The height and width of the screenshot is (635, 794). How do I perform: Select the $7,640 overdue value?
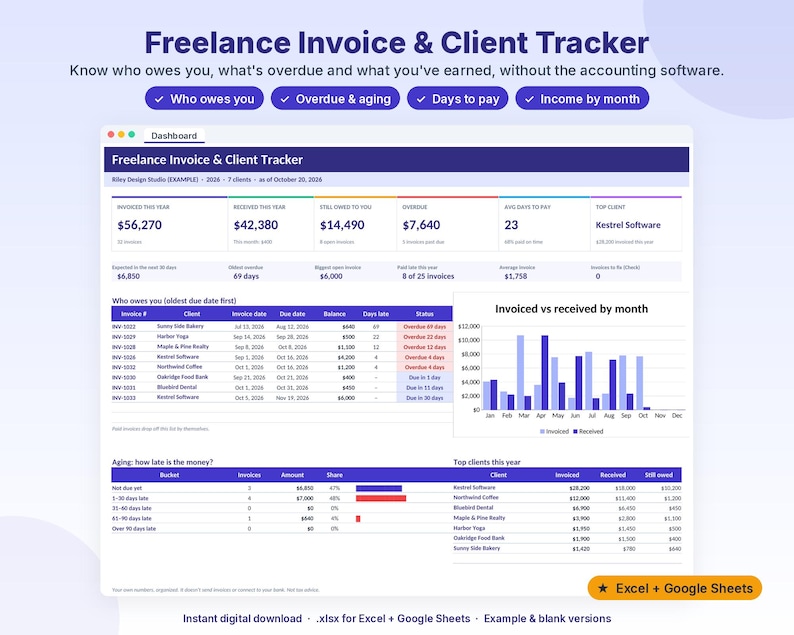(421, 225)
